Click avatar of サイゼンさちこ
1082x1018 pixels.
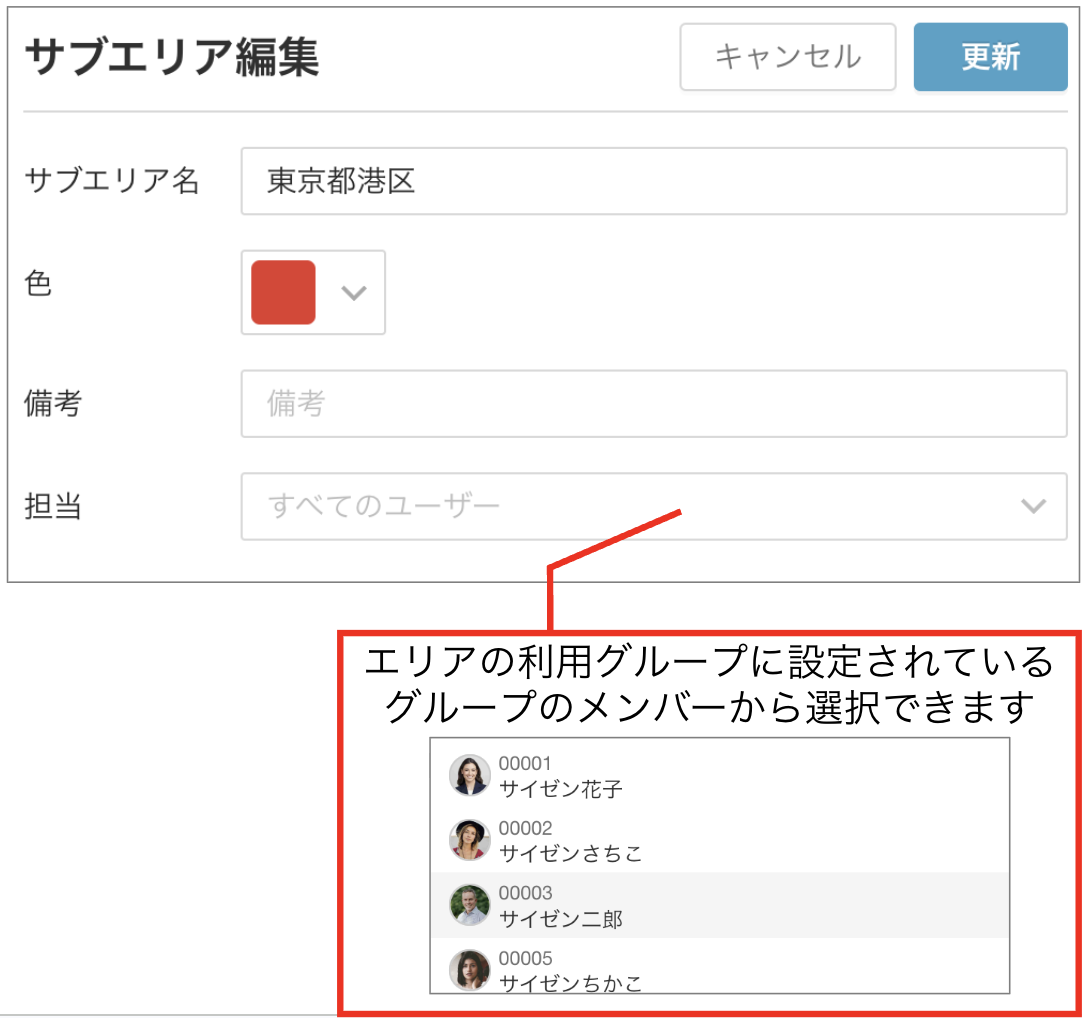click(469, 839)
